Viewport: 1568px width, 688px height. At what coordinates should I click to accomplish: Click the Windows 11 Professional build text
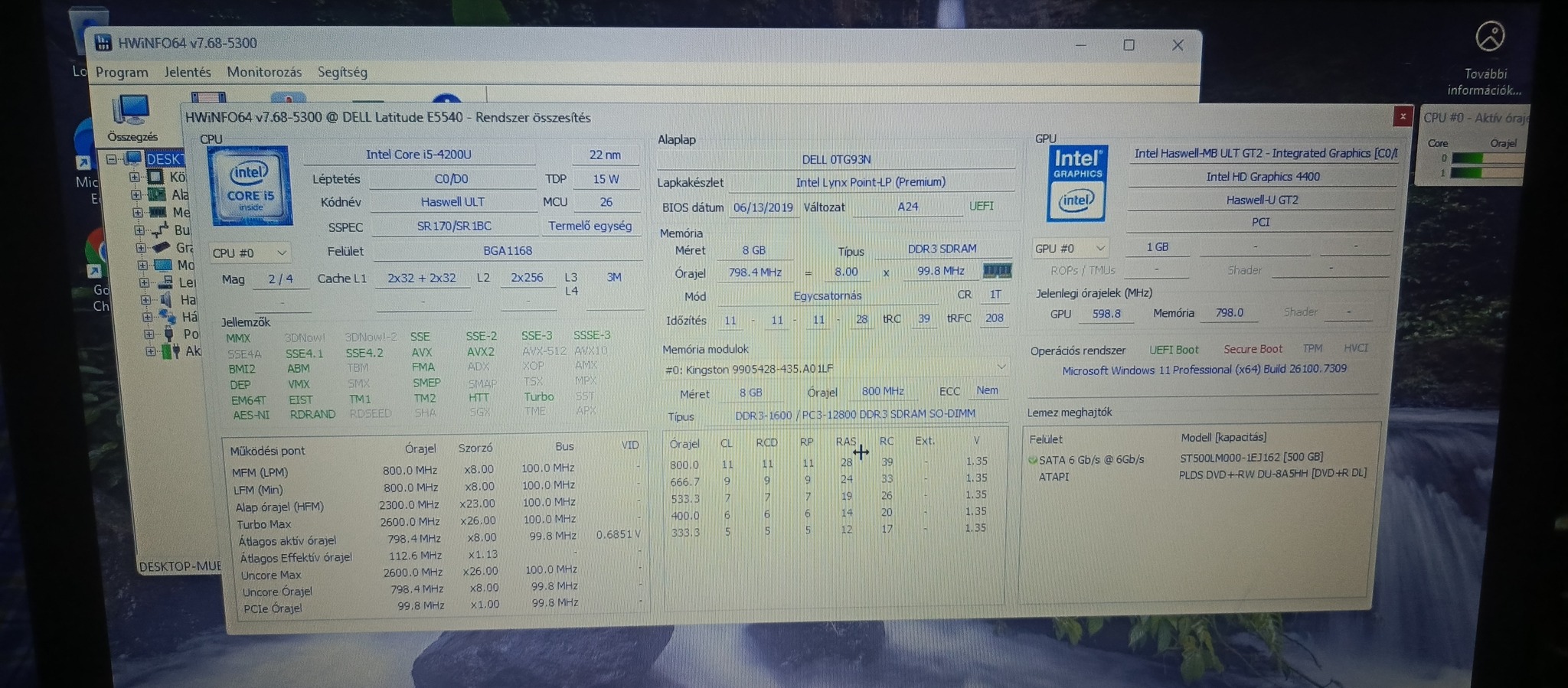tap(1204, 370)
